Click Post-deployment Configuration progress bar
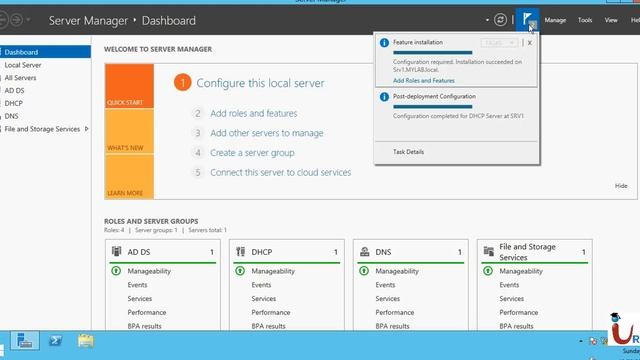 pos(433,107)
